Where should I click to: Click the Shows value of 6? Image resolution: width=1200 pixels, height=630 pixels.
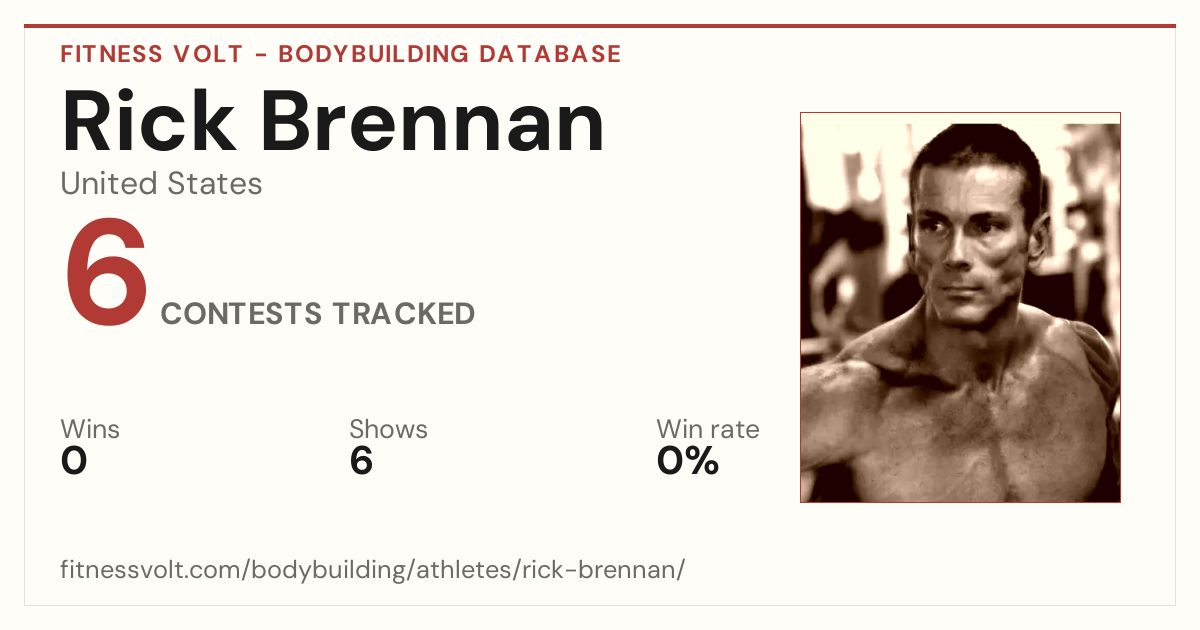click(x=361, y=461)
